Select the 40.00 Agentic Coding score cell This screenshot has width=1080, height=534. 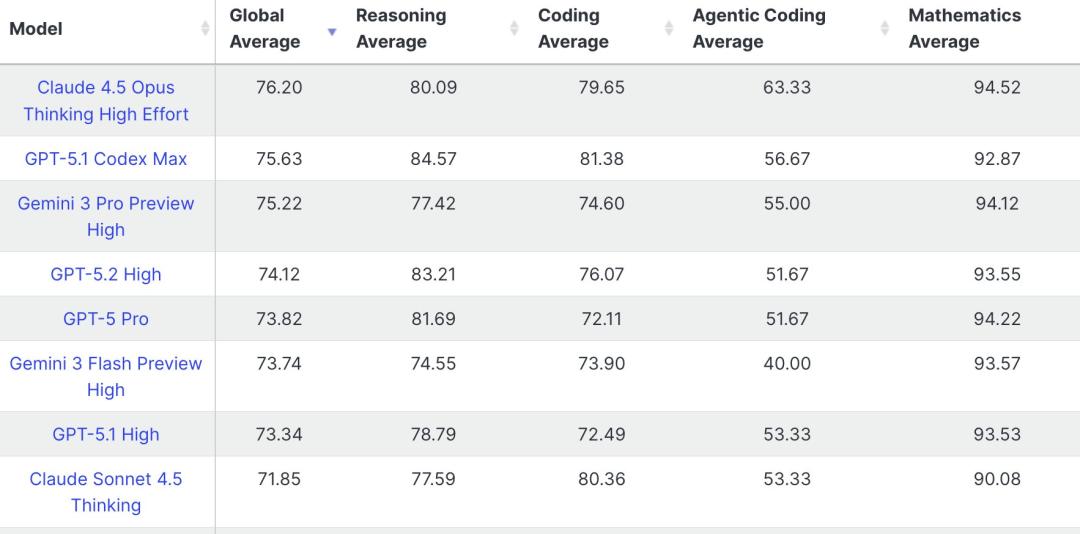click(788, 364)
